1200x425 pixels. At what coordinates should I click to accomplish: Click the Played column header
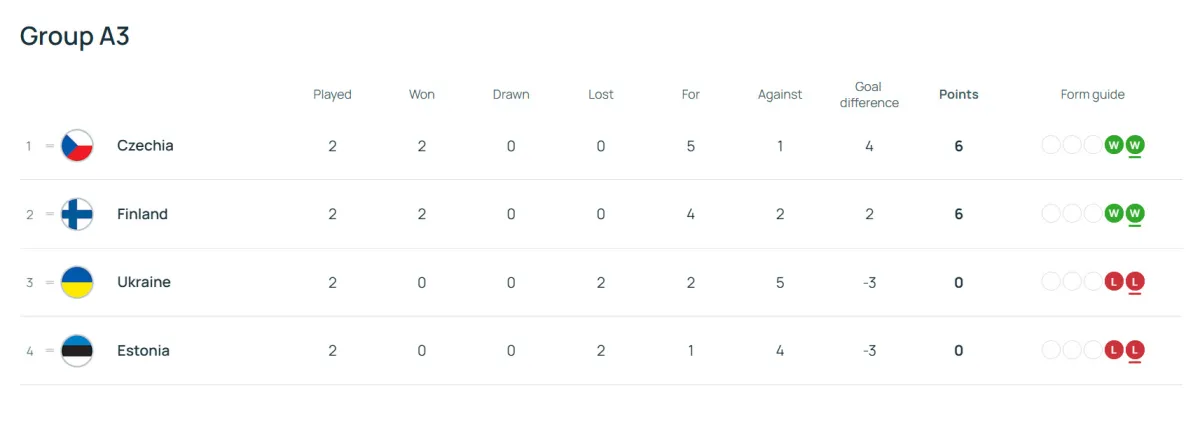click(332, 95)
